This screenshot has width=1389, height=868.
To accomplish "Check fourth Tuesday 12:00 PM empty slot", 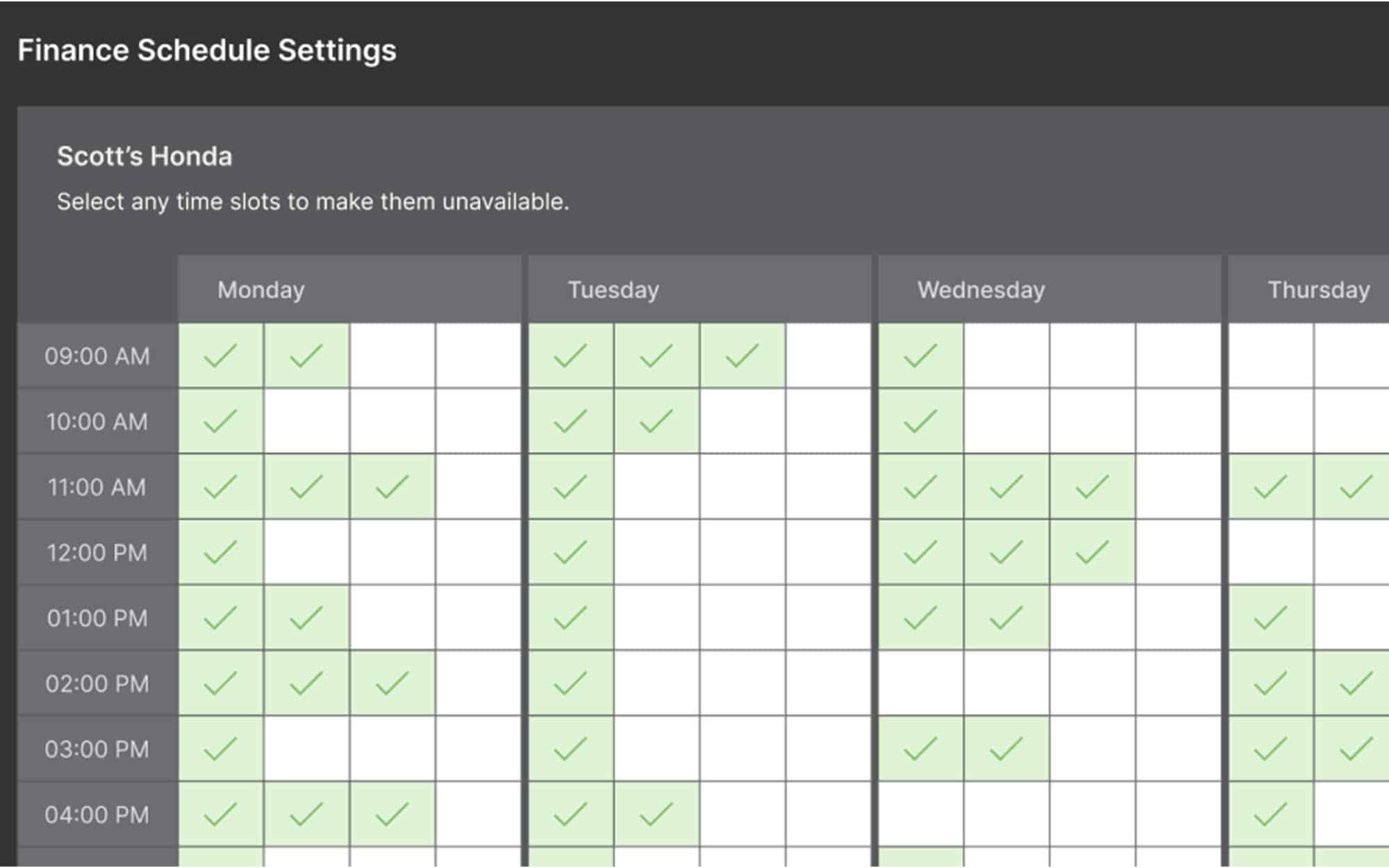I will point(828,552).
